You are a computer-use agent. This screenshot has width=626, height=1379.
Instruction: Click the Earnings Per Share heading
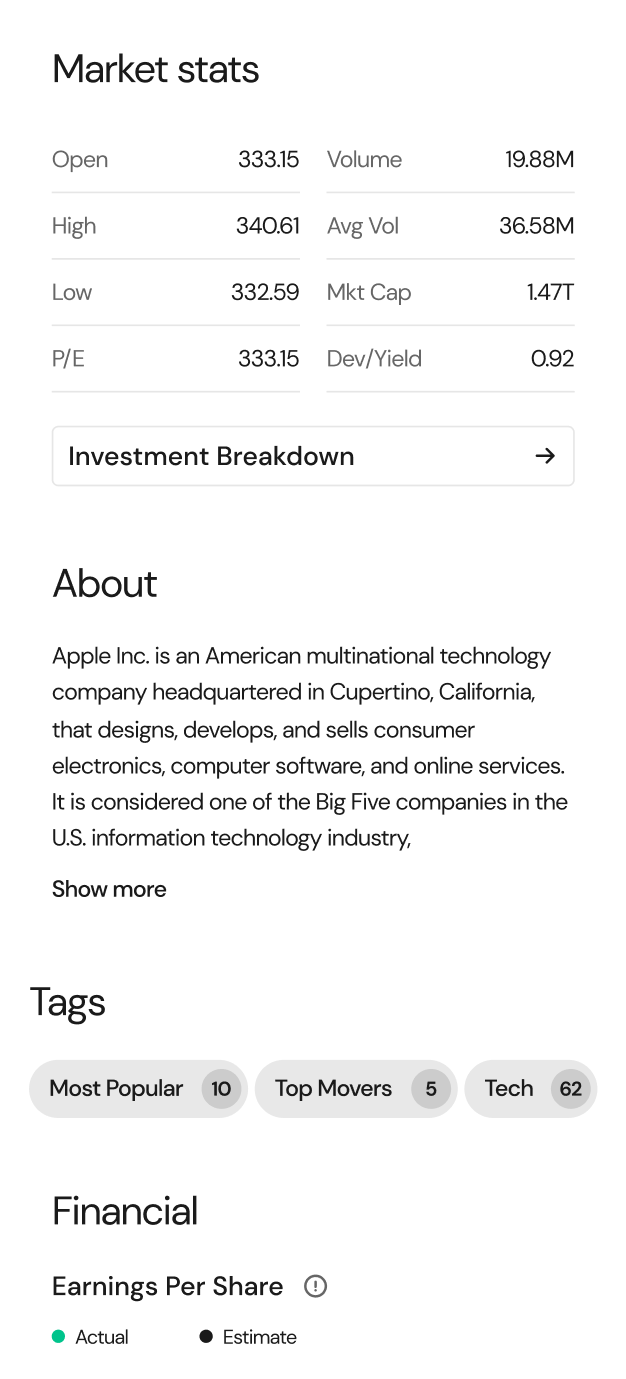click(168, 1286)
